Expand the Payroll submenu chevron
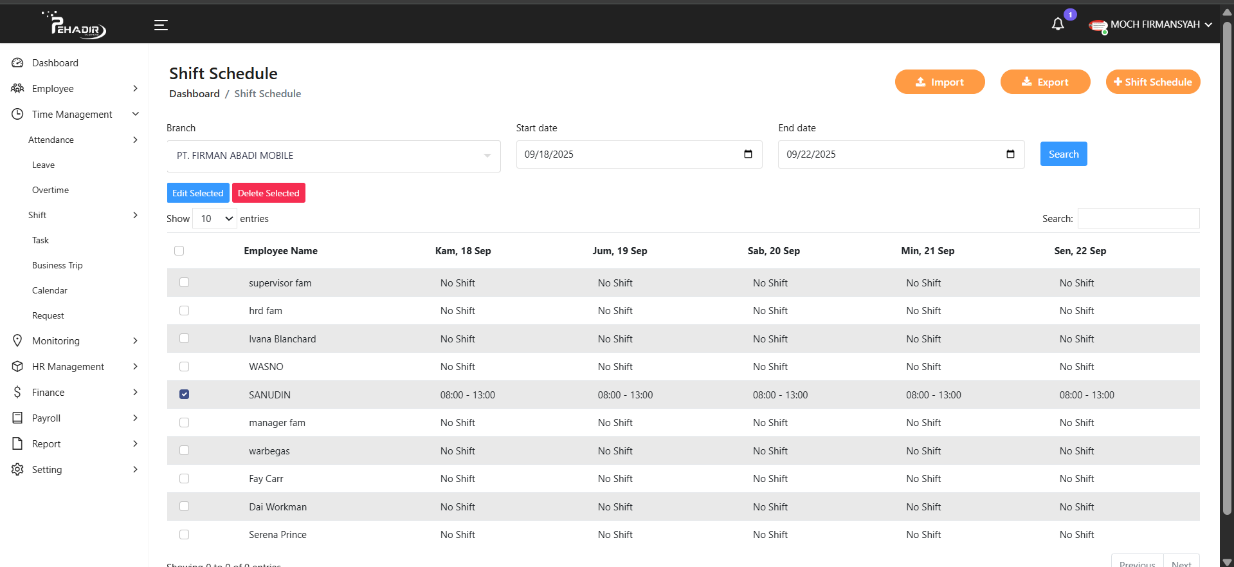 click(x=135, y=418)
